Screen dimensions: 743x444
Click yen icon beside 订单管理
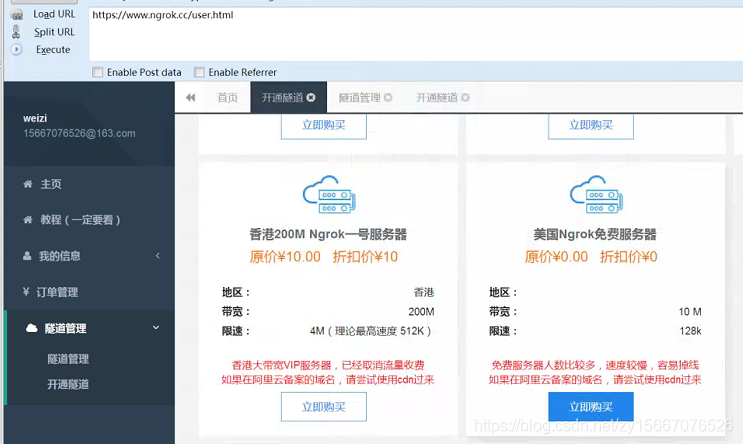click(x=26, y=292)
